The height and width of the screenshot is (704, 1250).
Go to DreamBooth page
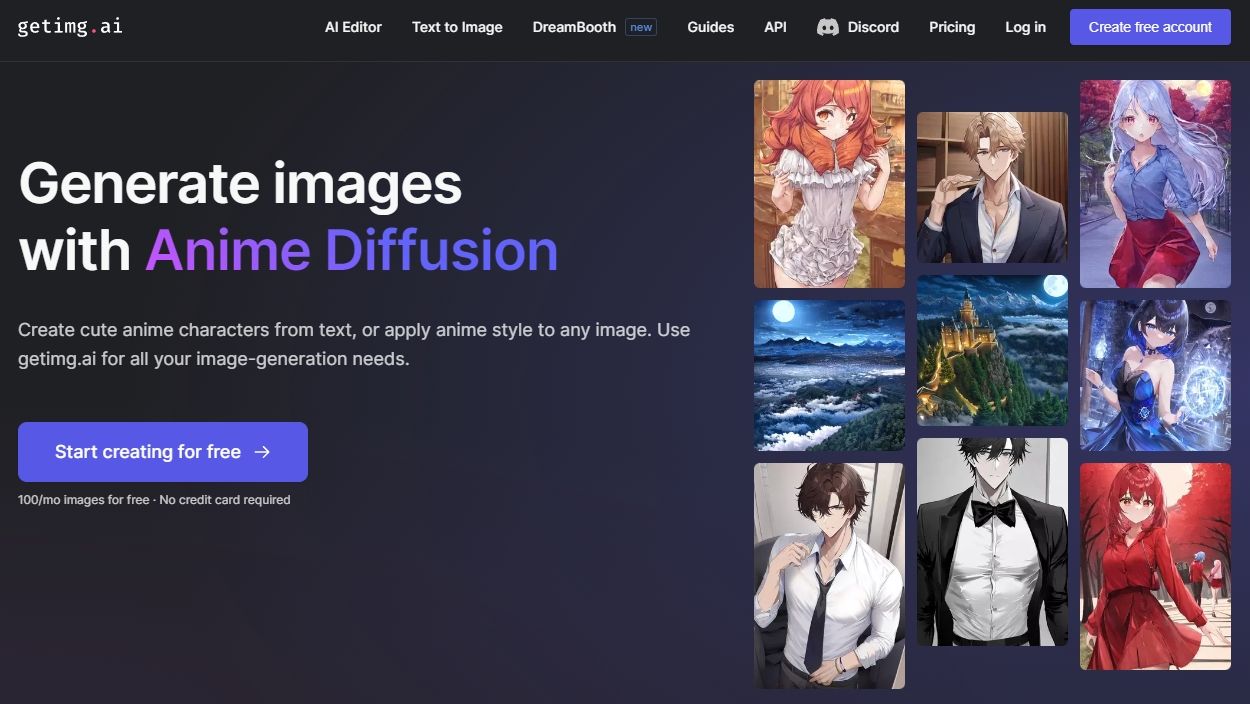[574, 27]
